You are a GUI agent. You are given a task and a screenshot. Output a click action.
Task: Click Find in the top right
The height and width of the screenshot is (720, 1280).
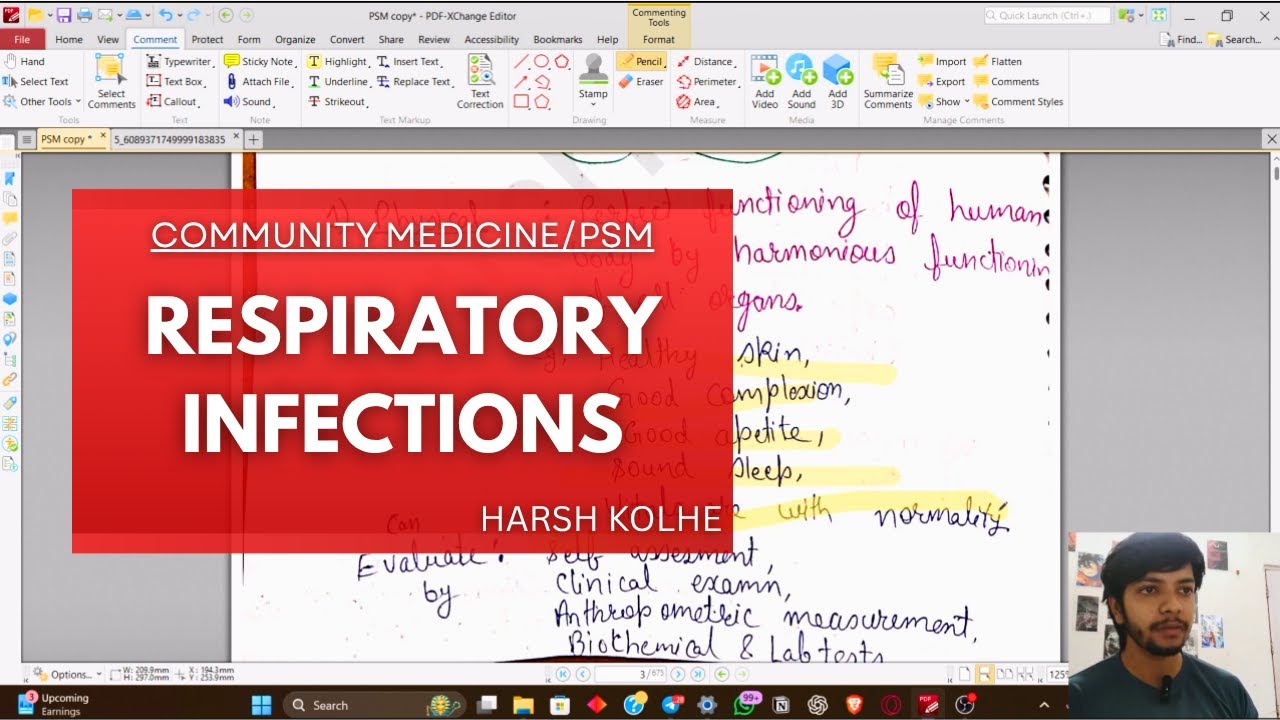(1181, 39)
